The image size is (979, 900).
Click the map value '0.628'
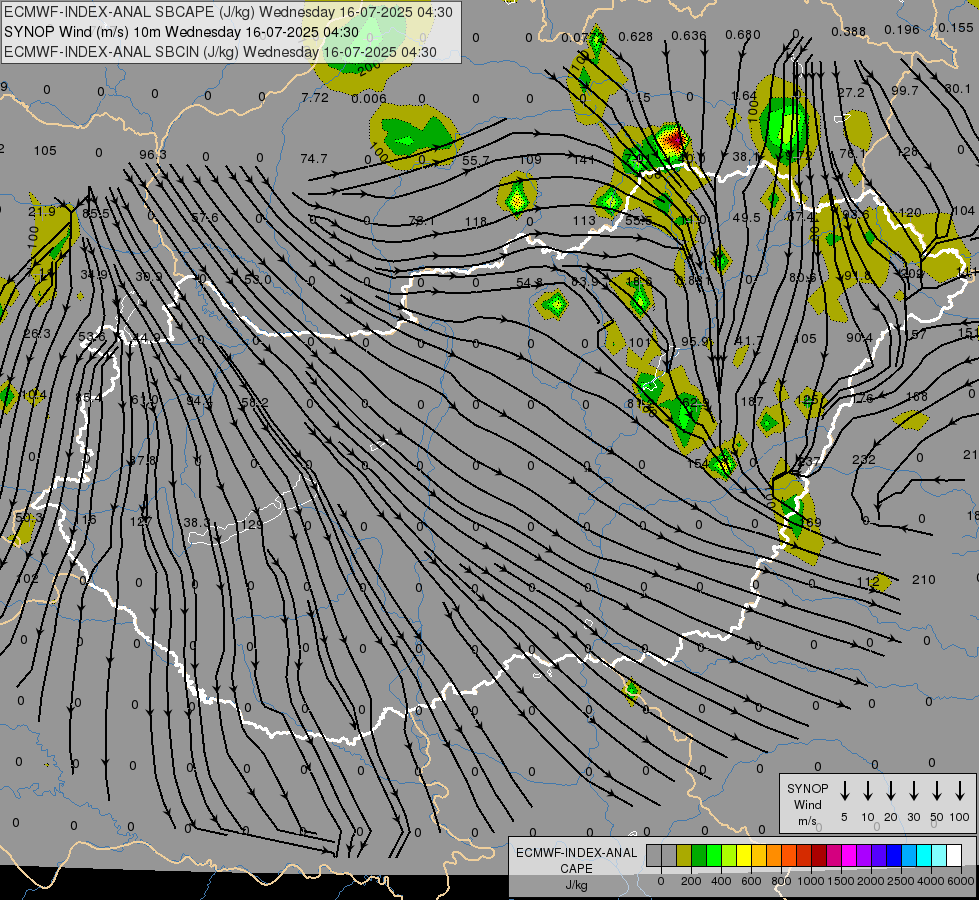tap(636, 37)
